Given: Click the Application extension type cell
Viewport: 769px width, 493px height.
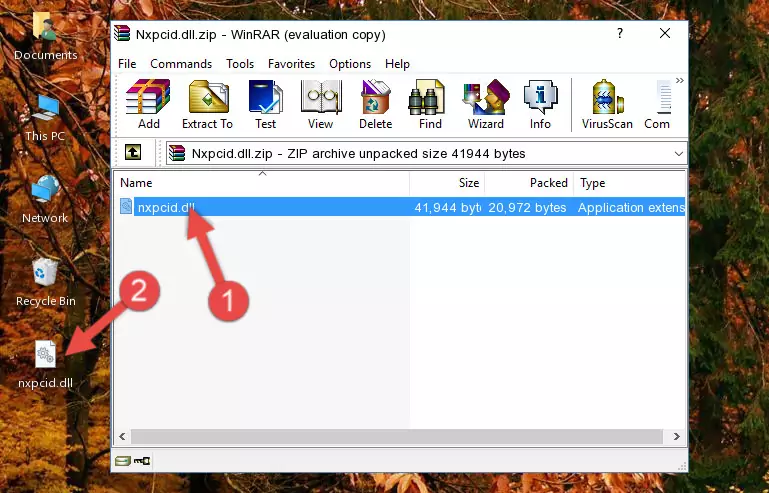Looking at the screenshot, I should pyautogui.click(x=631, y=208).
